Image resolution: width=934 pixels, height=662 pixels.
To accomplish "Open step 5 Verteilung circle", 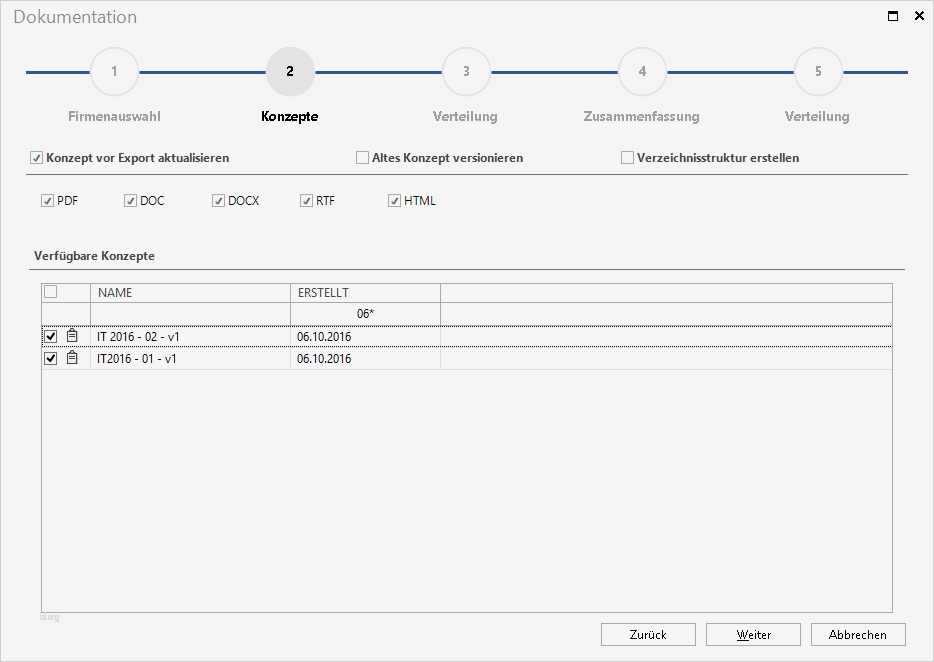I will click(818, 72).
